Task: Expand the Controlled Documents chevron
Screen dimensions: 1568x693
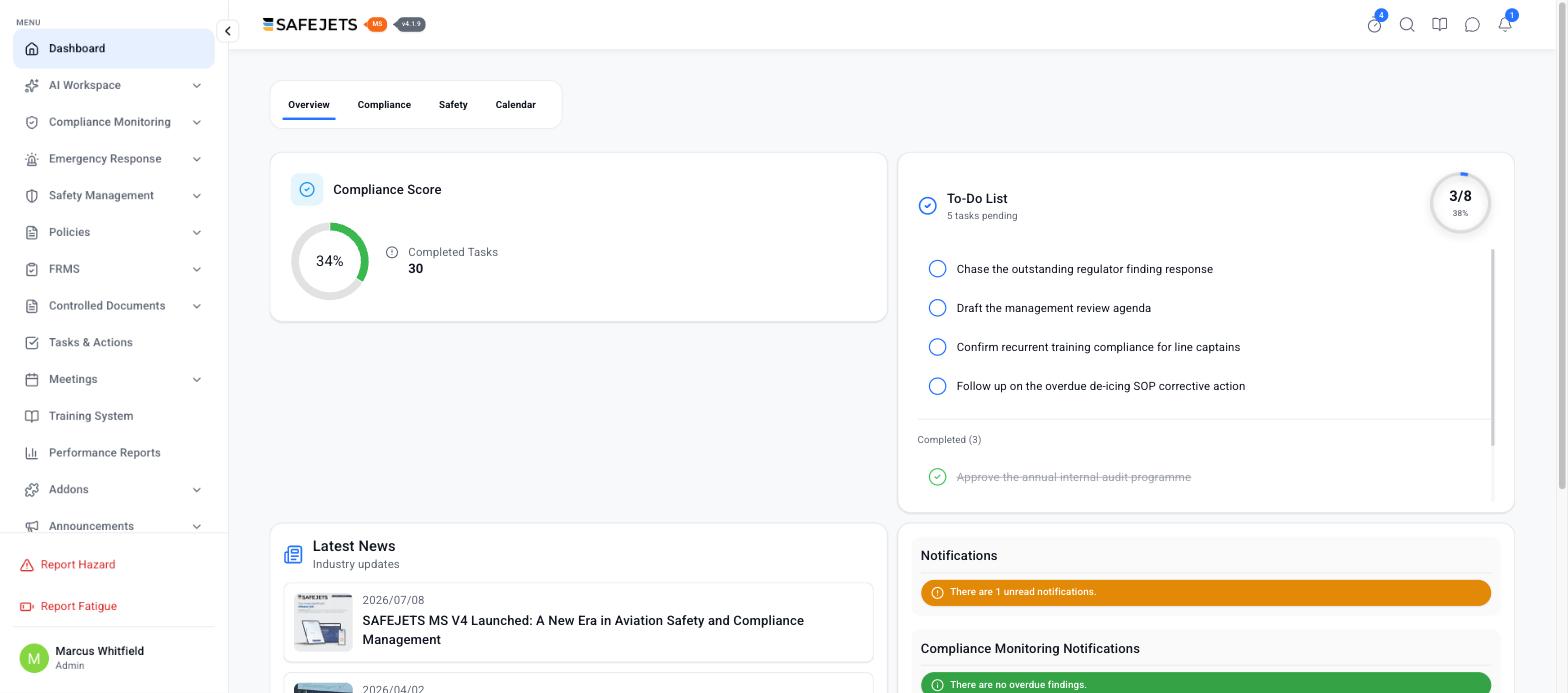Action: click(x=197, y=306)
